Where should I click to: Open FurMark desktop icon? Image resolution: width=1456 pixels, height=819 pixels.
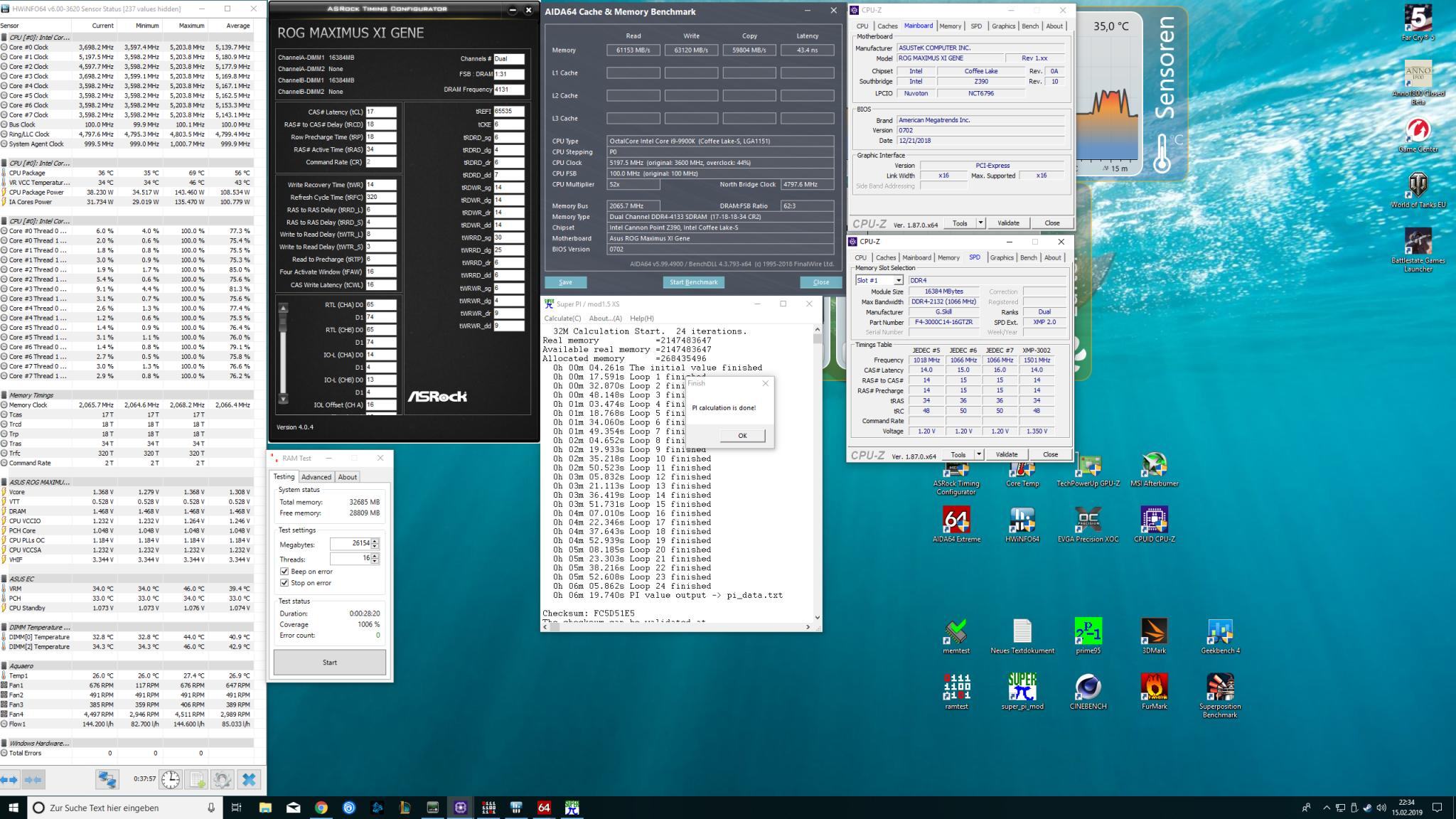tap(1154, 691)
